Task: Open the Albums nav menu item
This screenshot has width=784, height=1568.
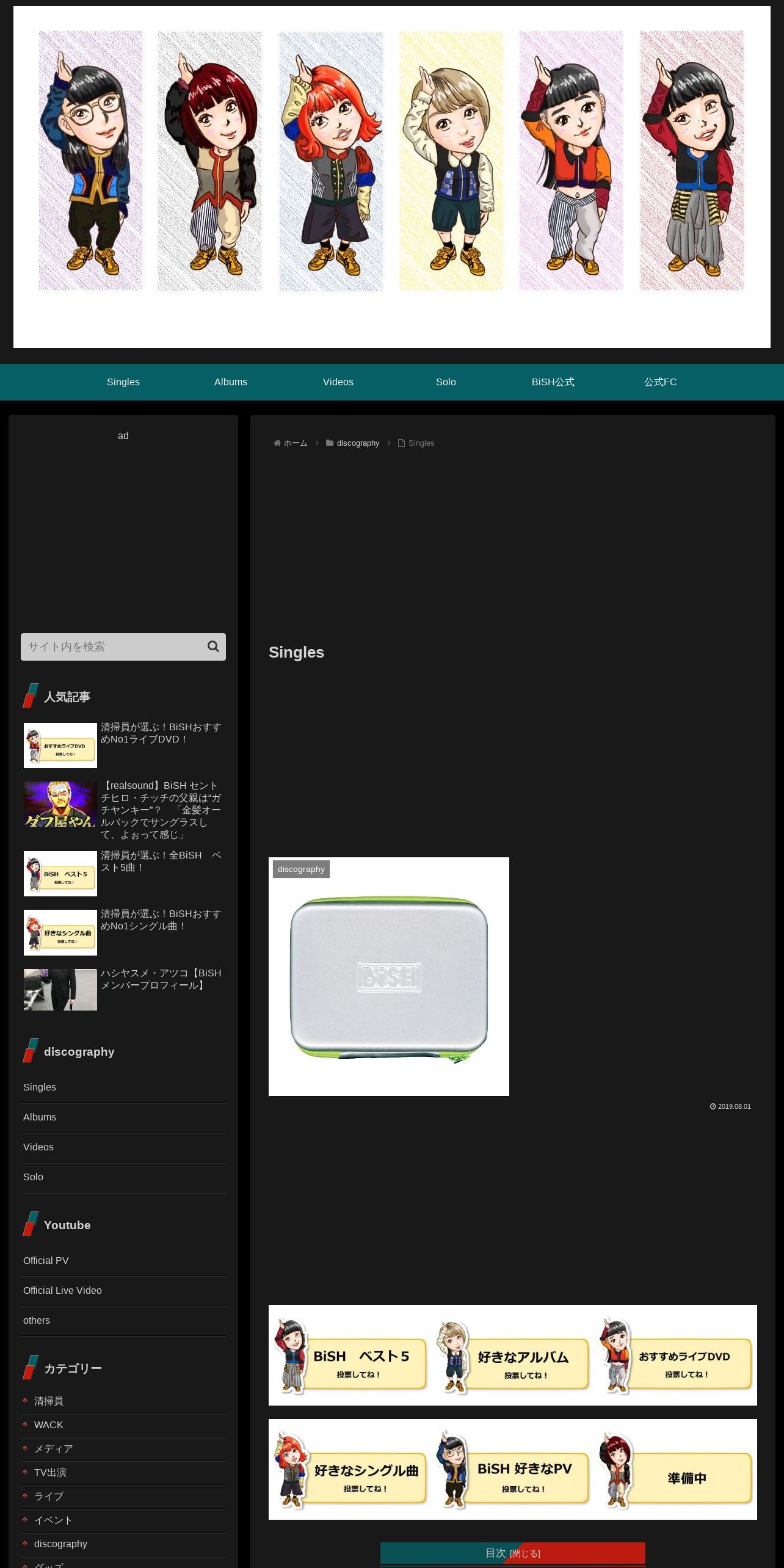Action: 231,382
